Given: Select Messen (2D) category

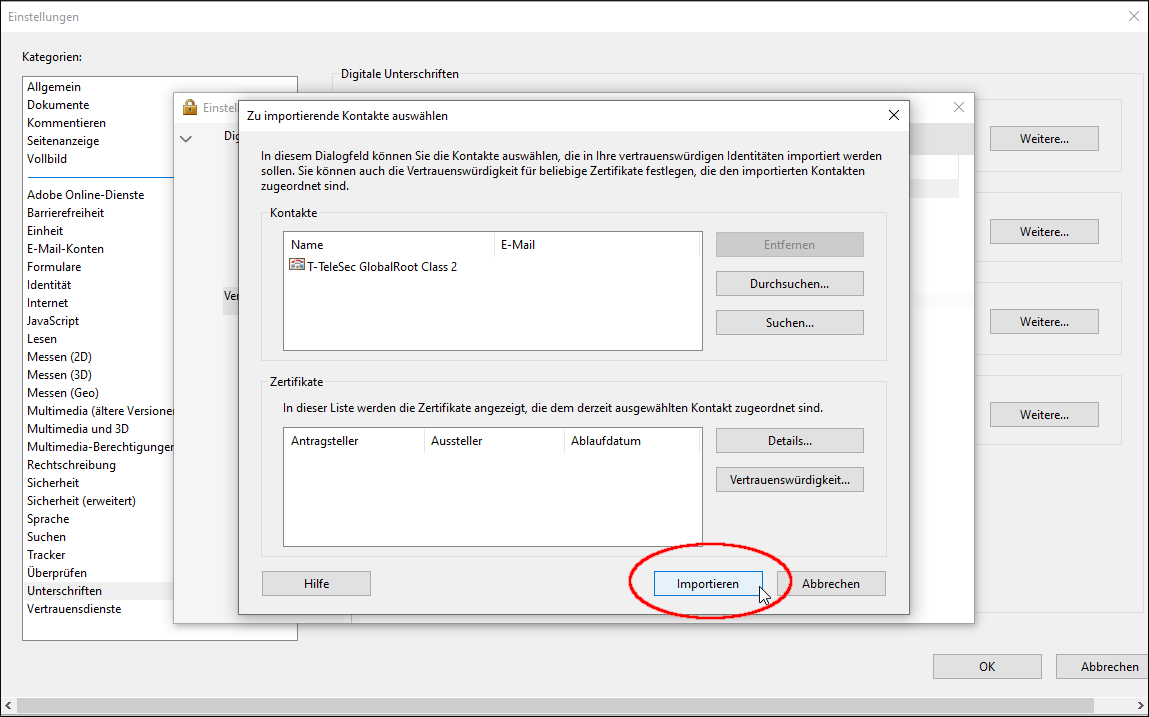Looking at the screenshot, I should 59,356.
